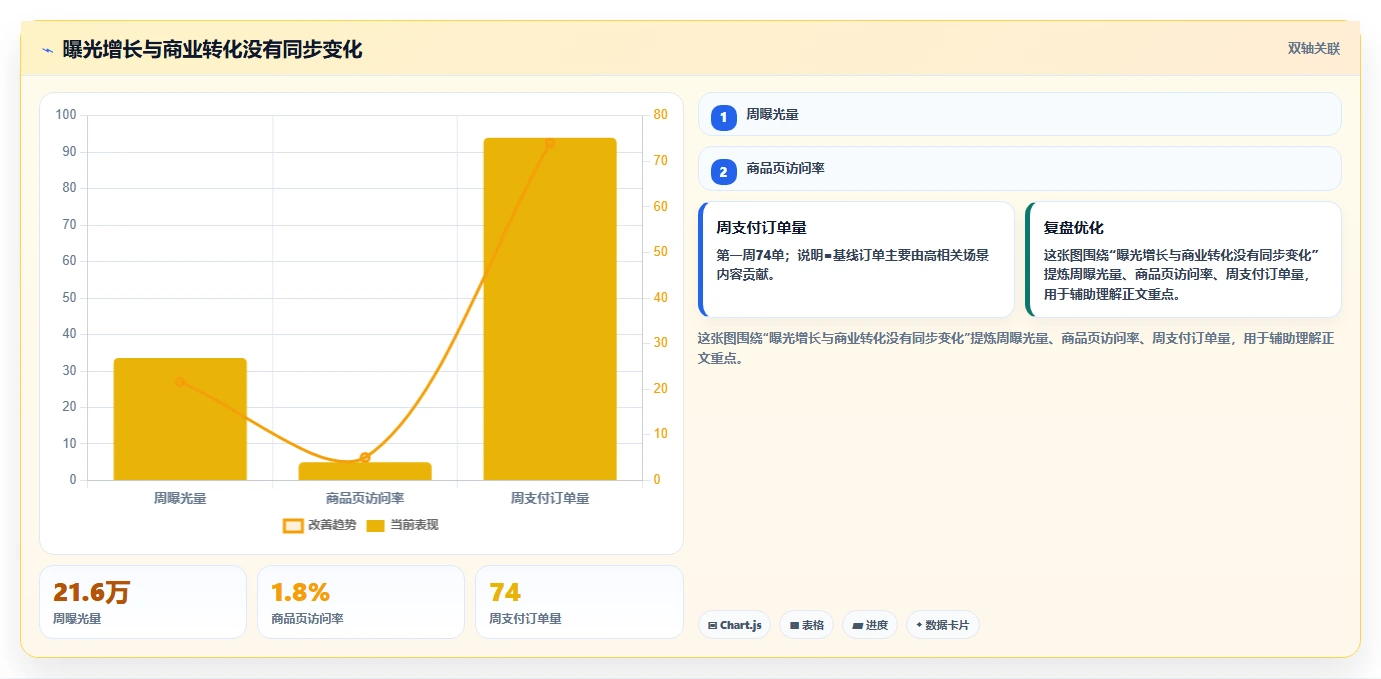This screenshot has height=679, width=1381.
Task: Click numbered badge 2 for 商品页访问率
Action: (724, 172)
